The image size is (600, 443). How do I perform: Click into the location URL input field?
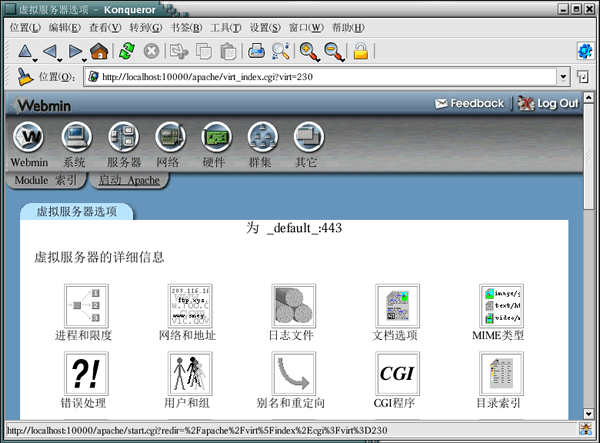point(321,77)
